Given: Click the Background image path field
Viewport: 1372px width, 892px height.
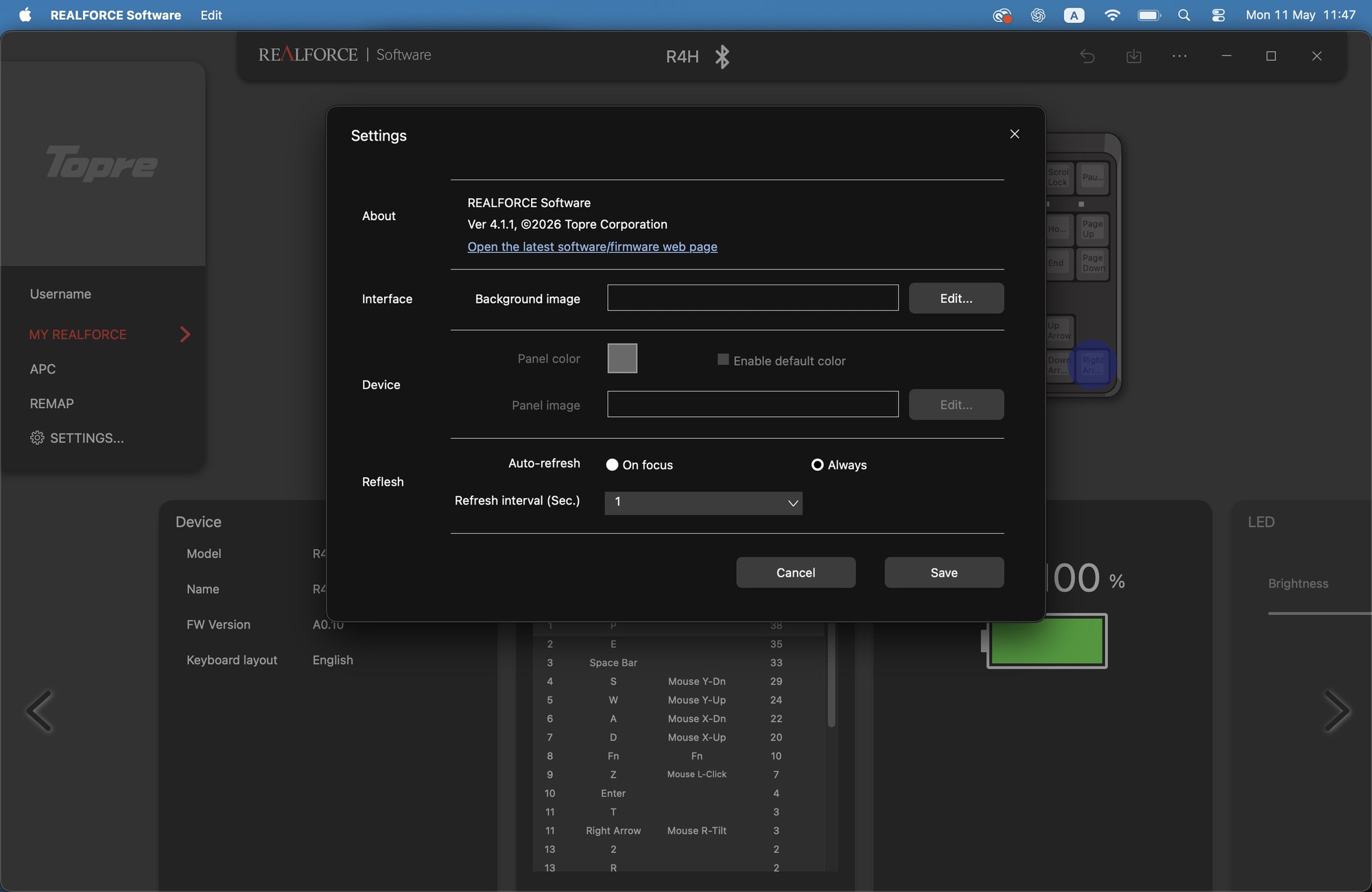Looking at the screenshot, I should pos(753,298).
